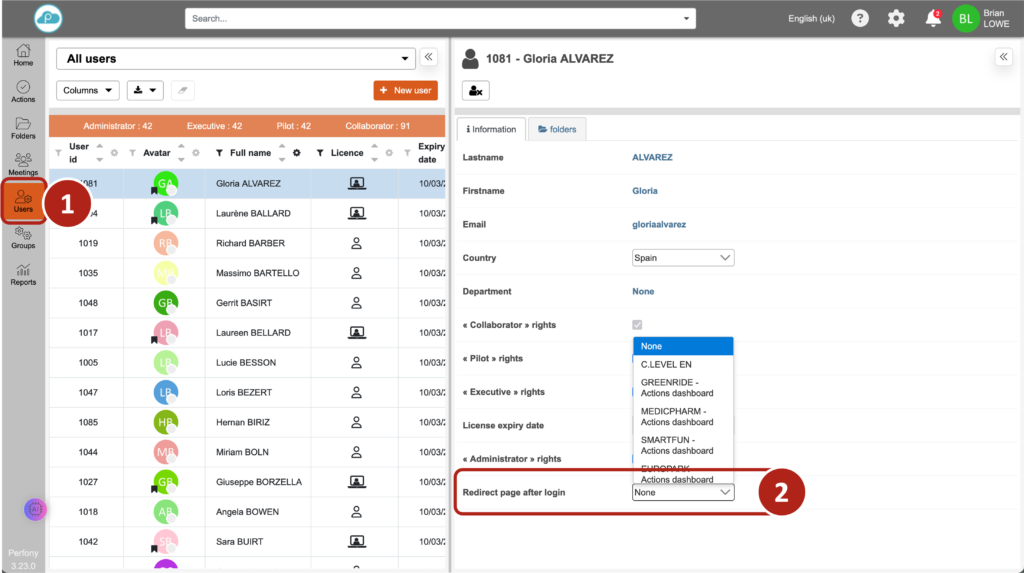Collapse the user list panel
Screen dimensions: 1024x573
tap(428, 58)
